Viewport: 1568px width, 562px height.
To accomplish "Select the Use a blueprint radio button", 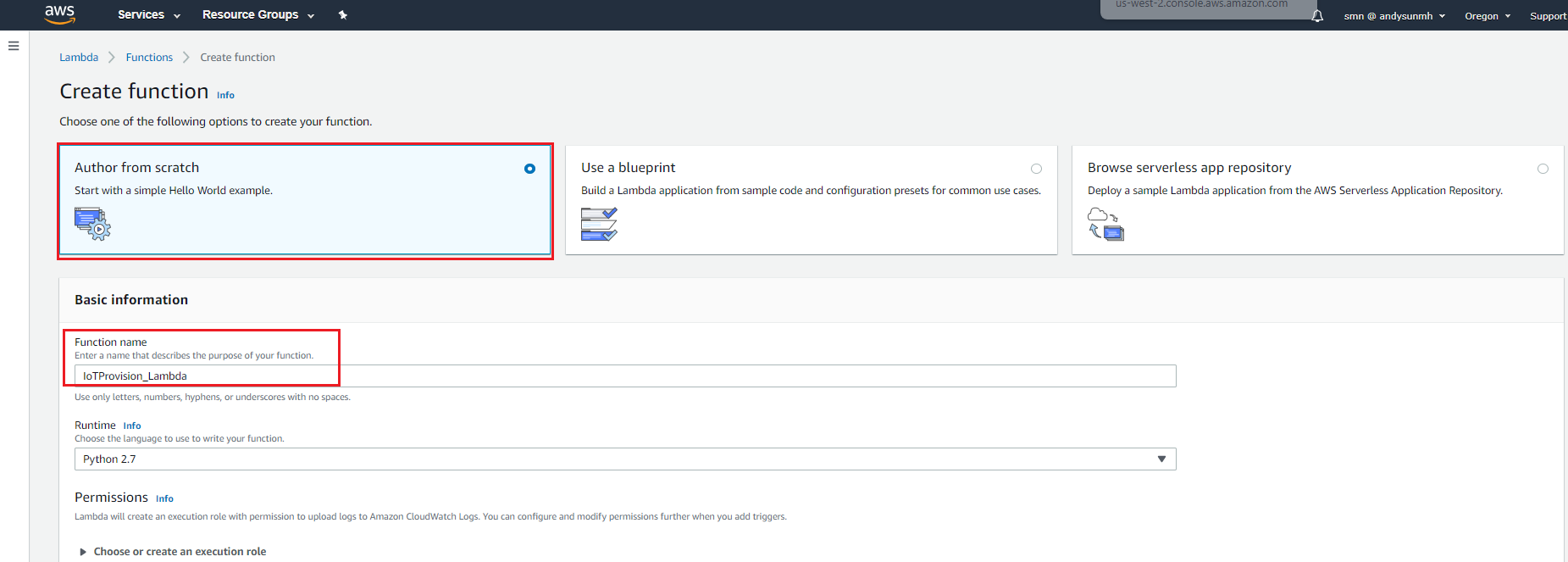I will (x=1036, y=169).
